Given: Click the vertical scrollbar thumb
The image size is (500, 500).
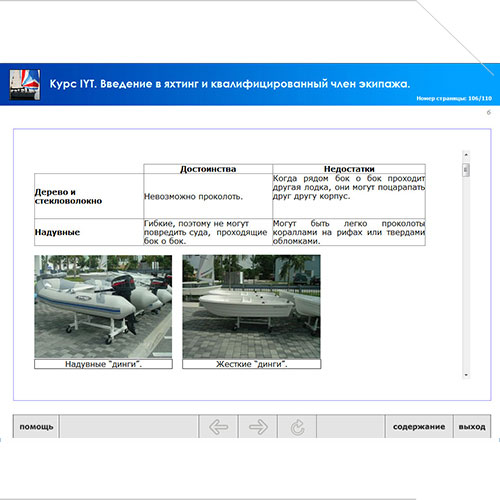Looking at the screenshot, I should 466,170.
